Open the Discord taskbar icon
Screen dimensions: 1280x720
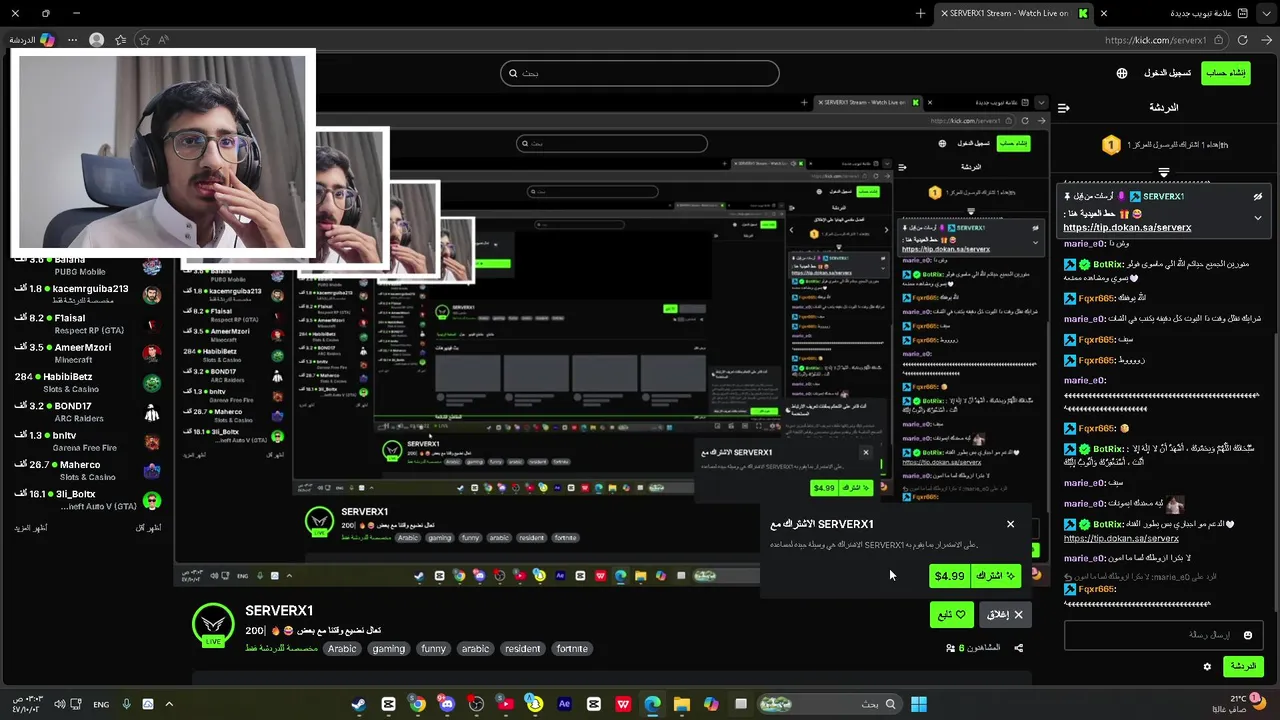447,704
